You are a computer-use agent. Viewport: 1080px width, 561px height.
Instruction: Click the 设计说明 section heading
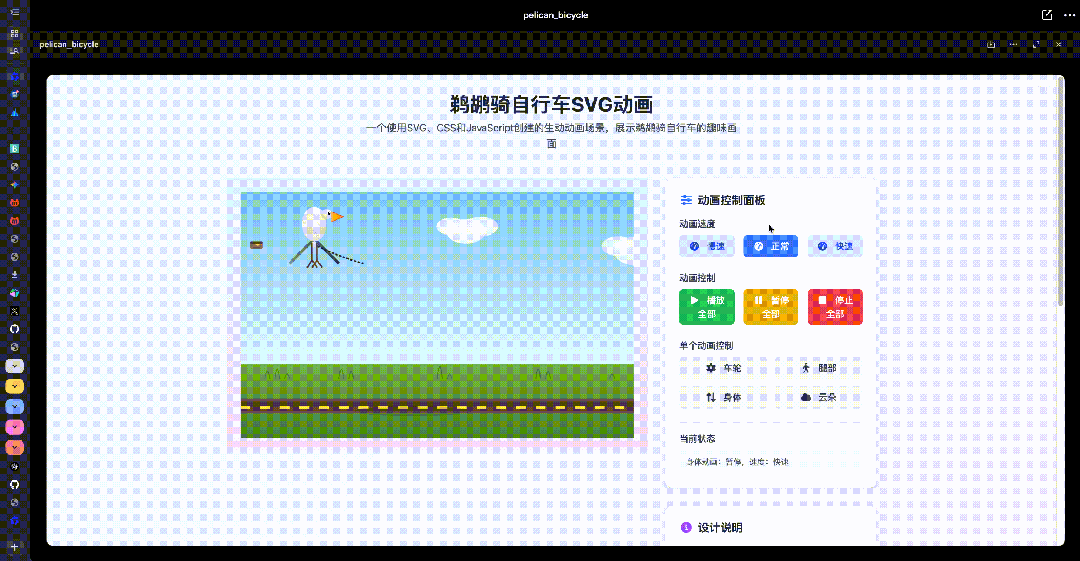(720, 527)
